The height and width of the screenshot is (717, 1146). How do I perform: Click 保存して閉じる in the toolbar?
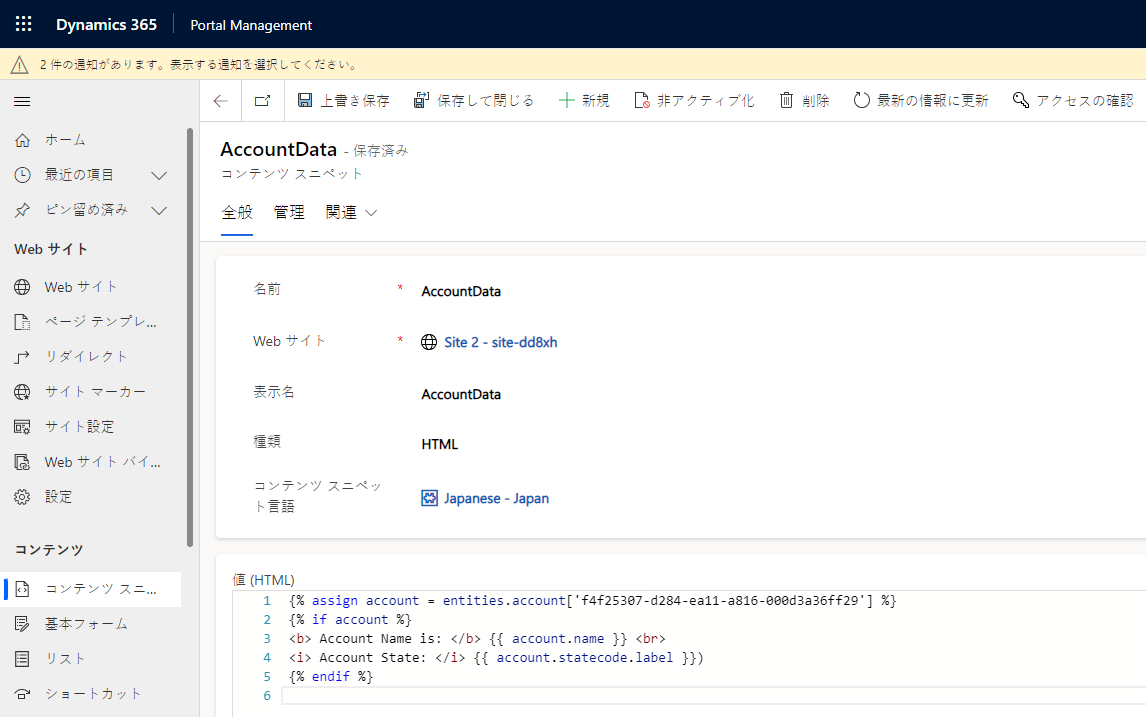point(474,101)
